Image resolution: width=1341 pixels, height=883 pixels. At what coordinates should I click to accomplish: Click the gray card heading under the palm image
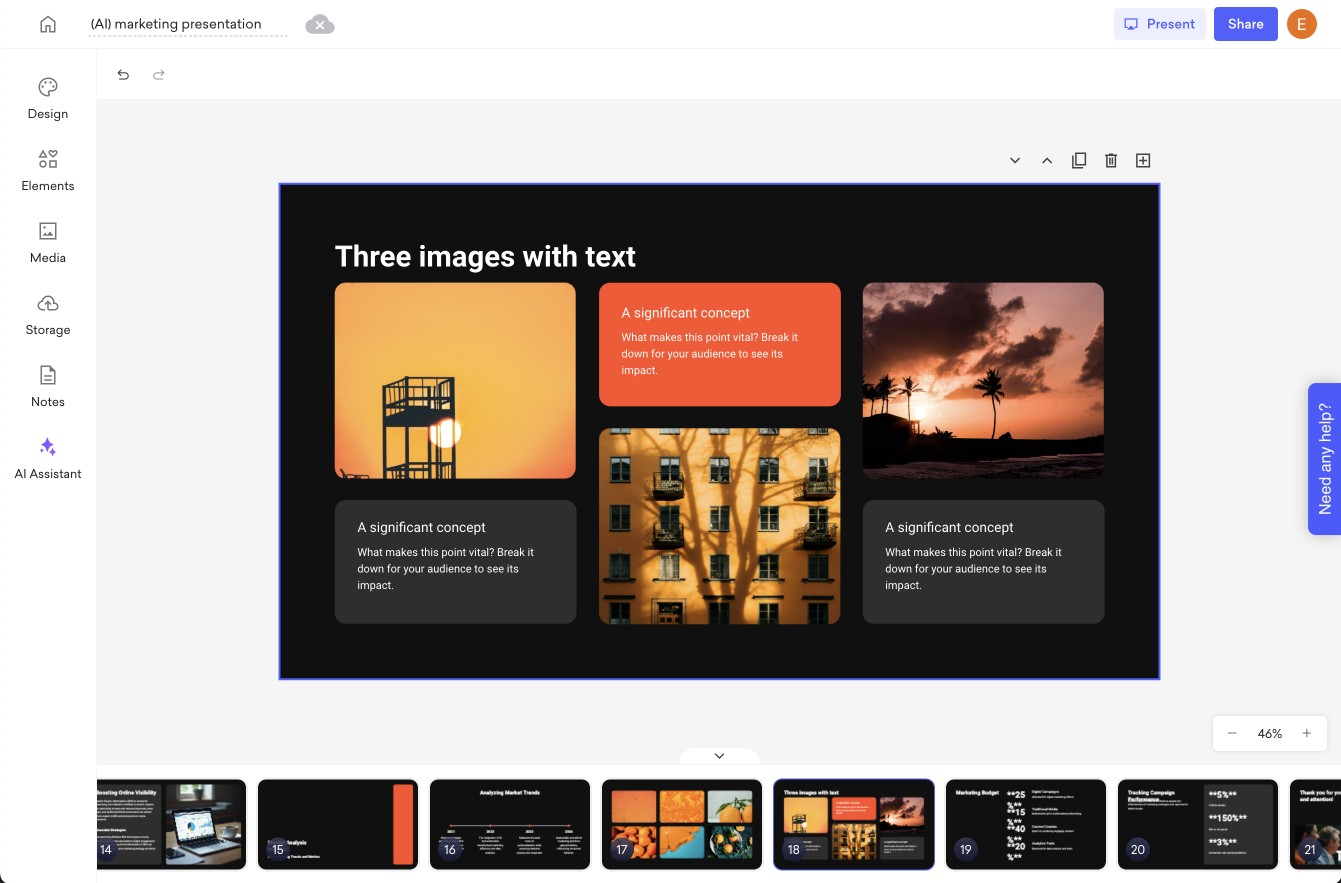[x=949, y=528]
